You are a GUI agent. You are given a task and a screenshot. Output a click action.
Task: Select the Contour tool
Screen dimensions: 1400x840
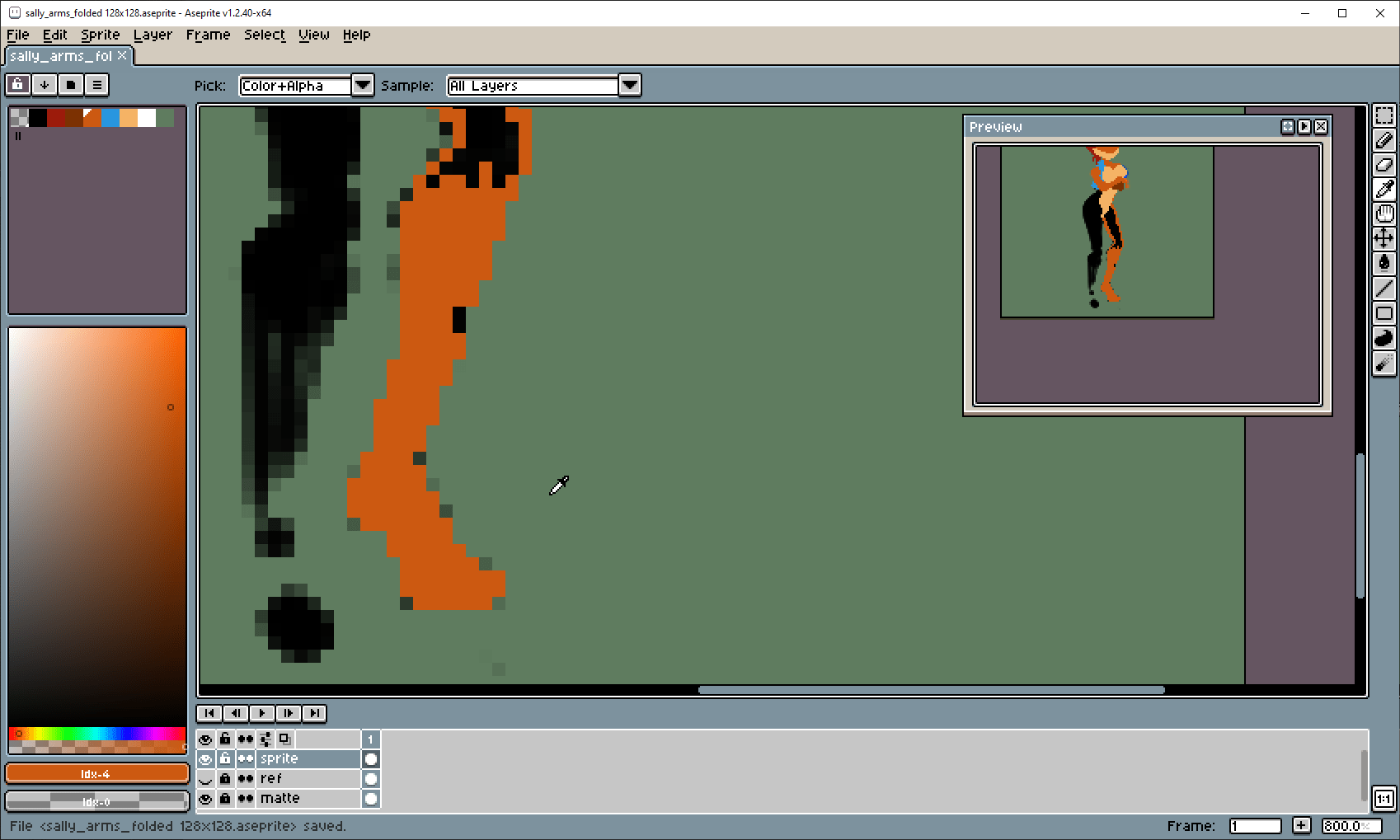tap(1384, 338)
